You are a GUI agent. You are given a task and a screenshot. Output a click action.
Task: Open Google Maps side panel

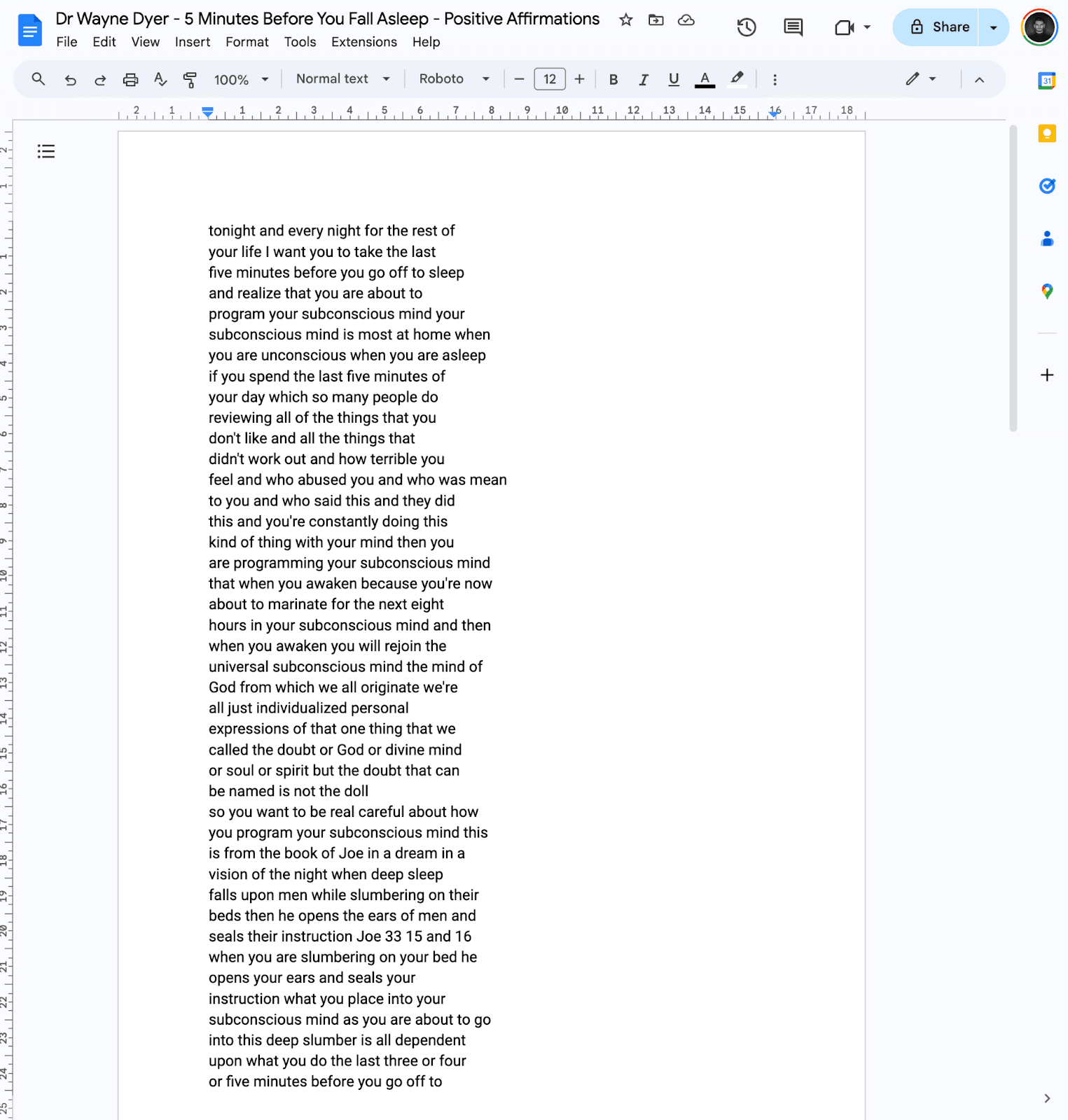point(1047,291)
